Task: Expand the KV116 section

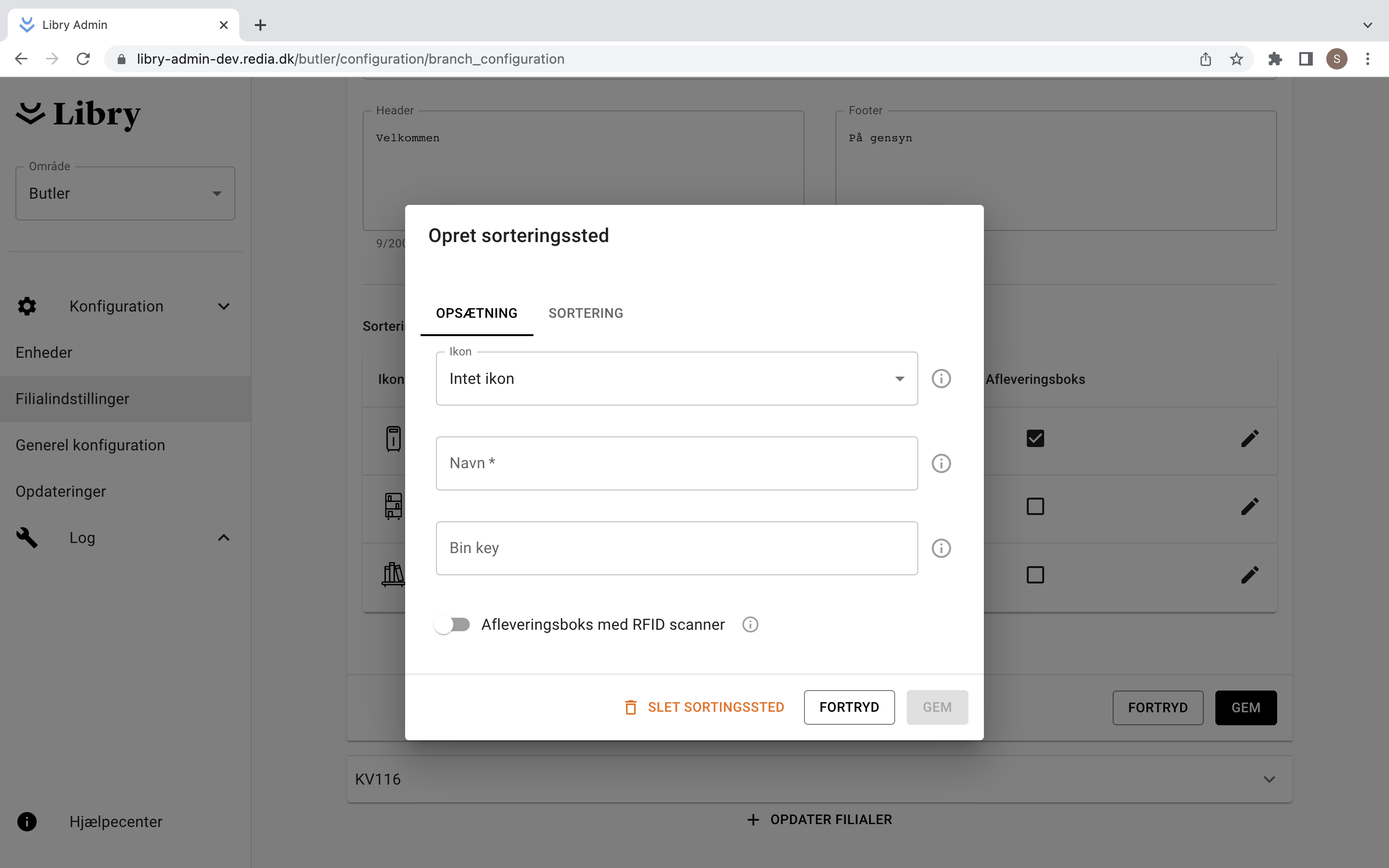Action: pyautogui.click(x=1269, y=779)
